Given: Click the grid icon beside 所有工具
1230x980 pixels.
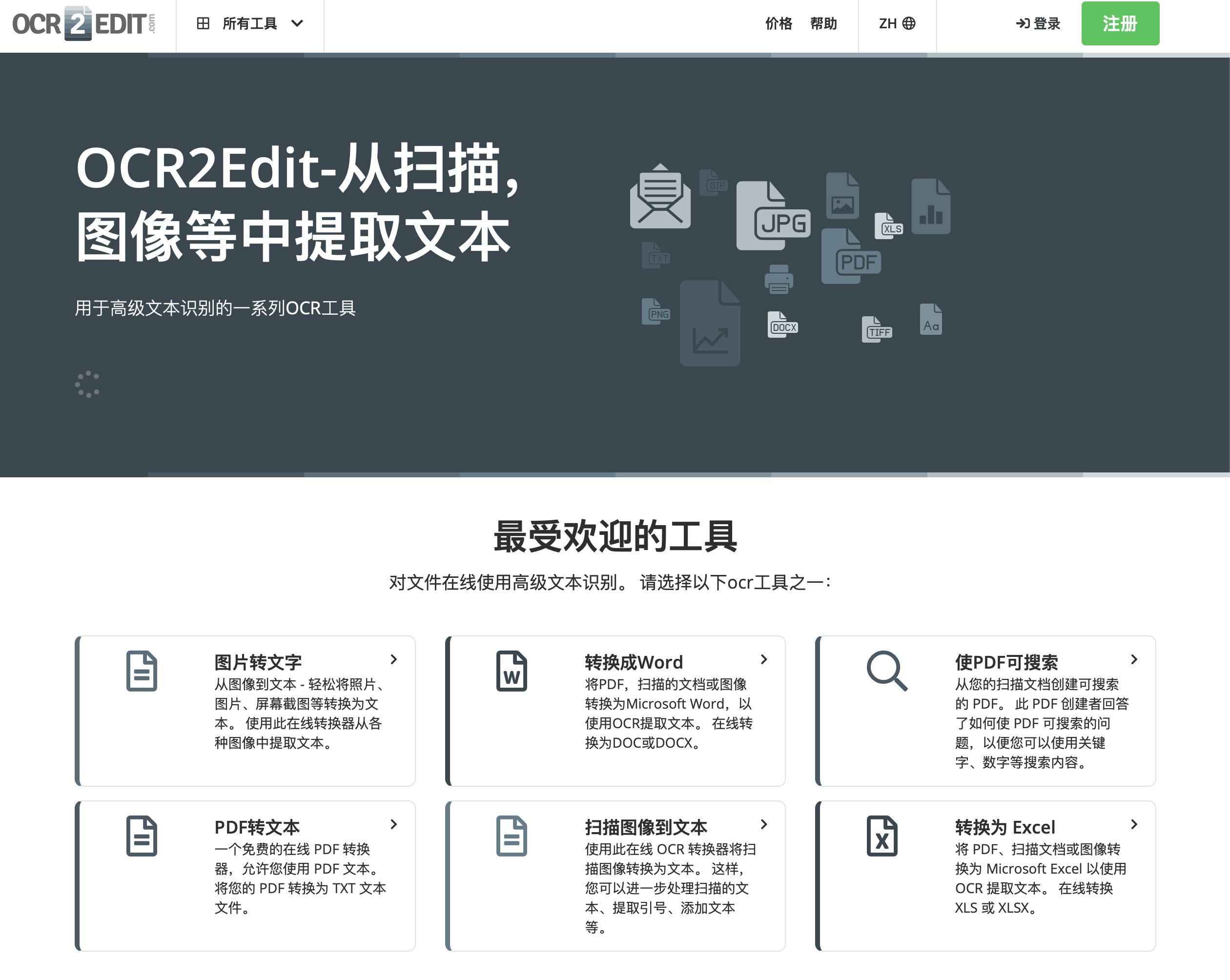Looking at the screenshot, I should click(x=203, y=23).
